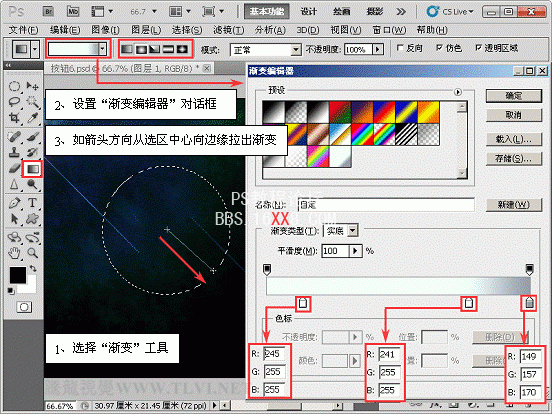Image resolution: width=552 pixels, height=414 pixels.
Task: Select the Path Selection tool
Action: click(14, 219)
